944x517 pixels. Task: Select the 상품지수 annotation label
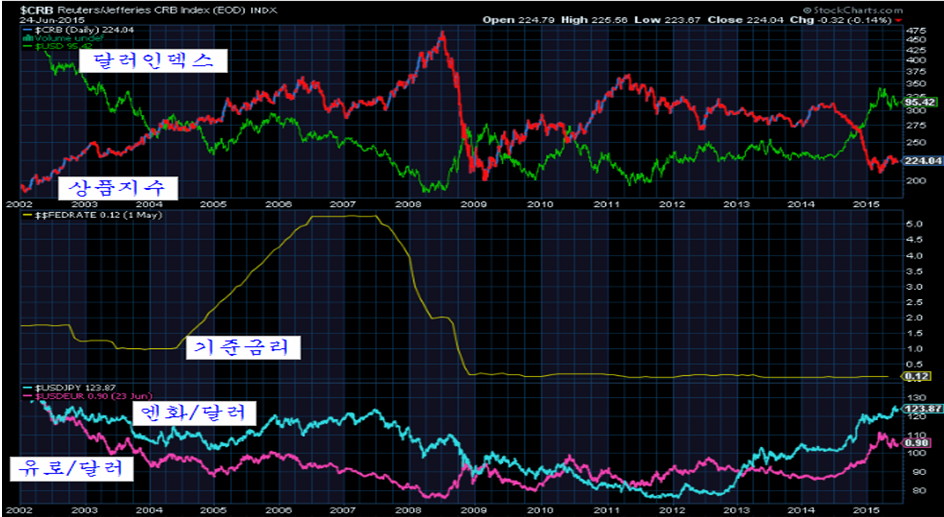point(117,187)
